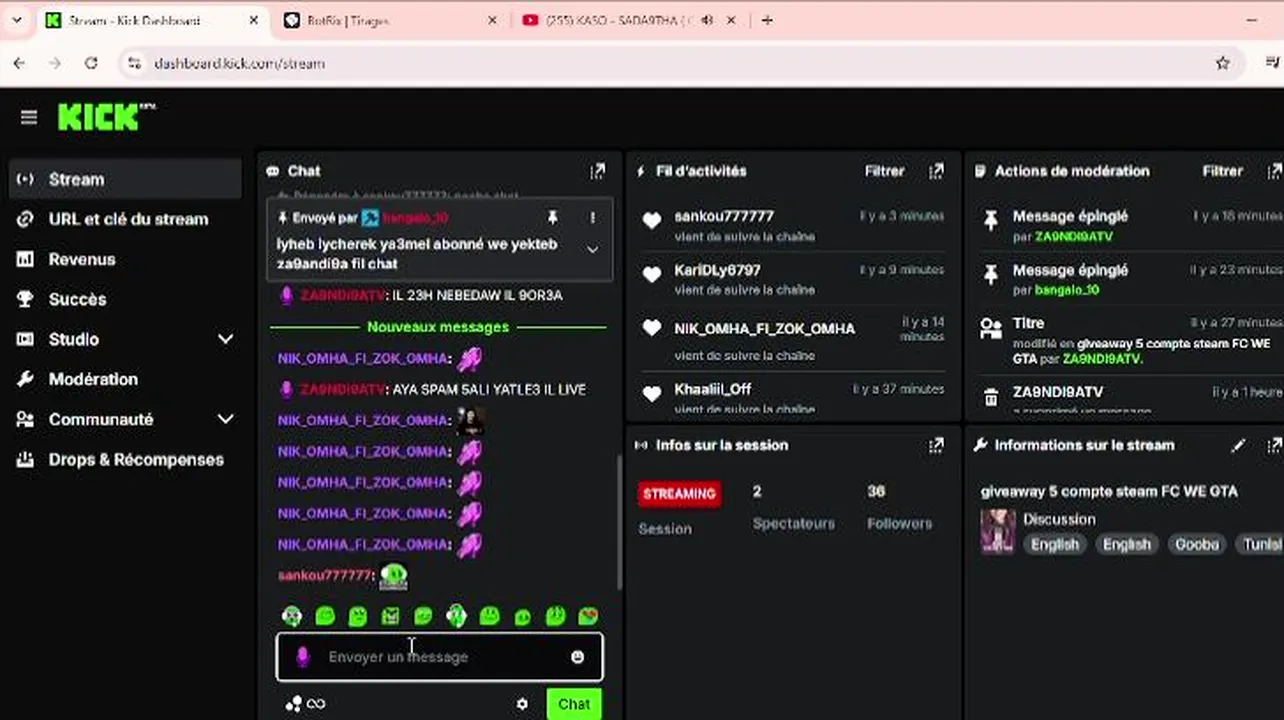Click the red STREAMING badge
1284x720 pixels.
pyautogui.click(x=679, y=493)
